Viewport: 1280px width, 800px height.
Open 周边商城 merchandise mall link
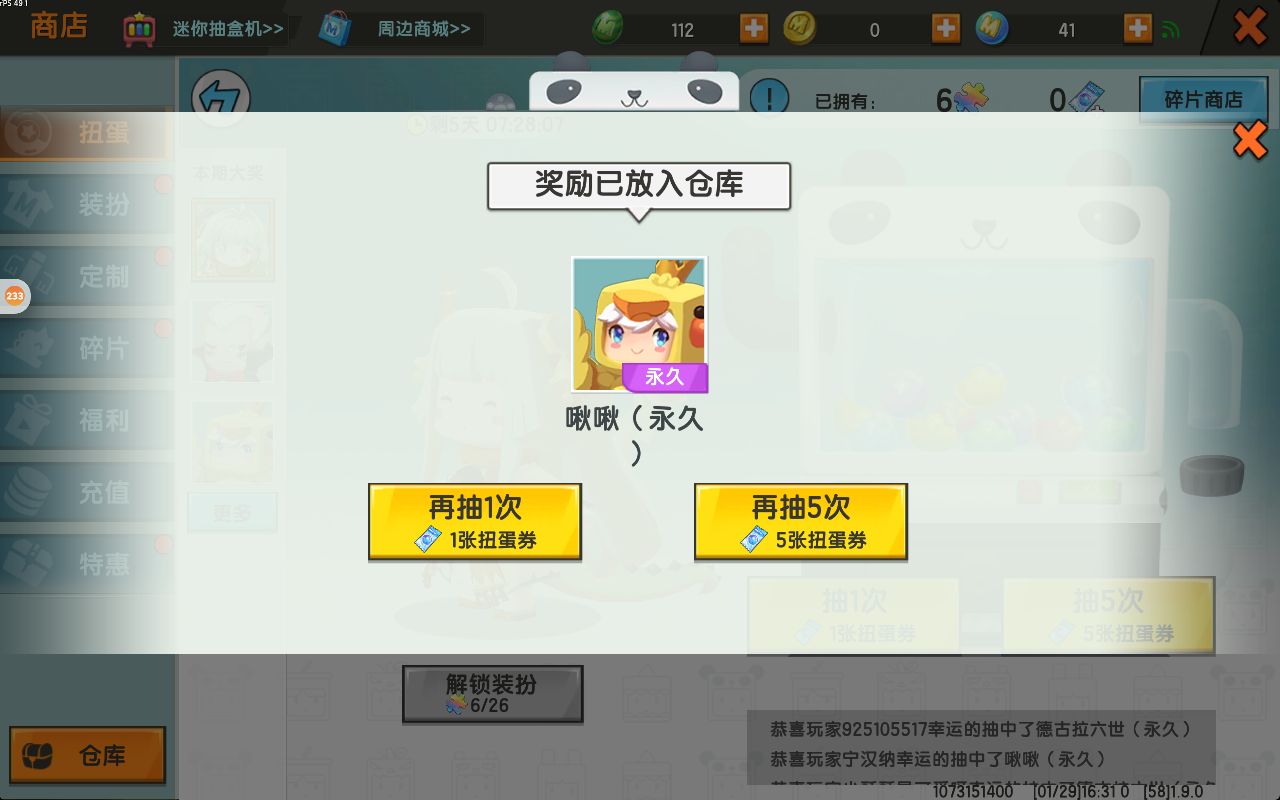(400, 29)
